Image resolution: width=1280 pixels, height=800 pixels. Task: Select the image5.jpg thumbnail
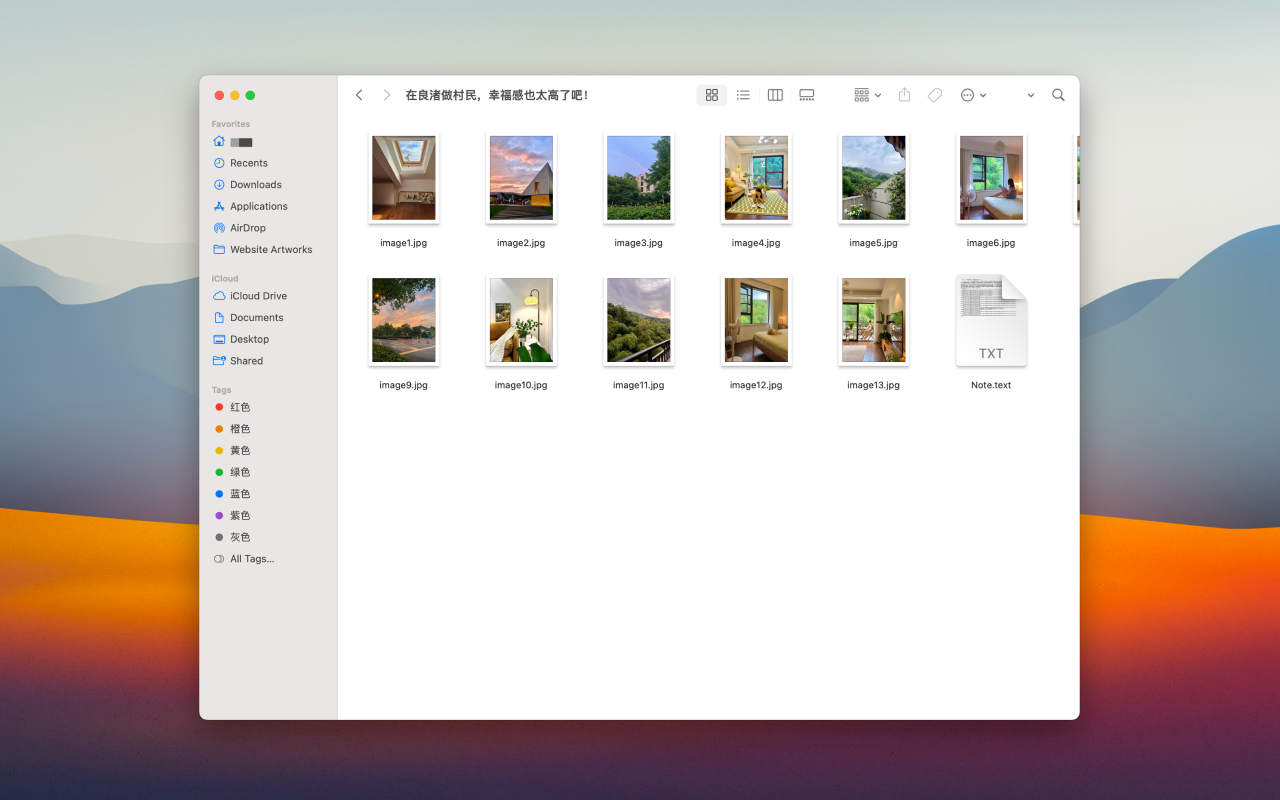[x=874, y=178]
